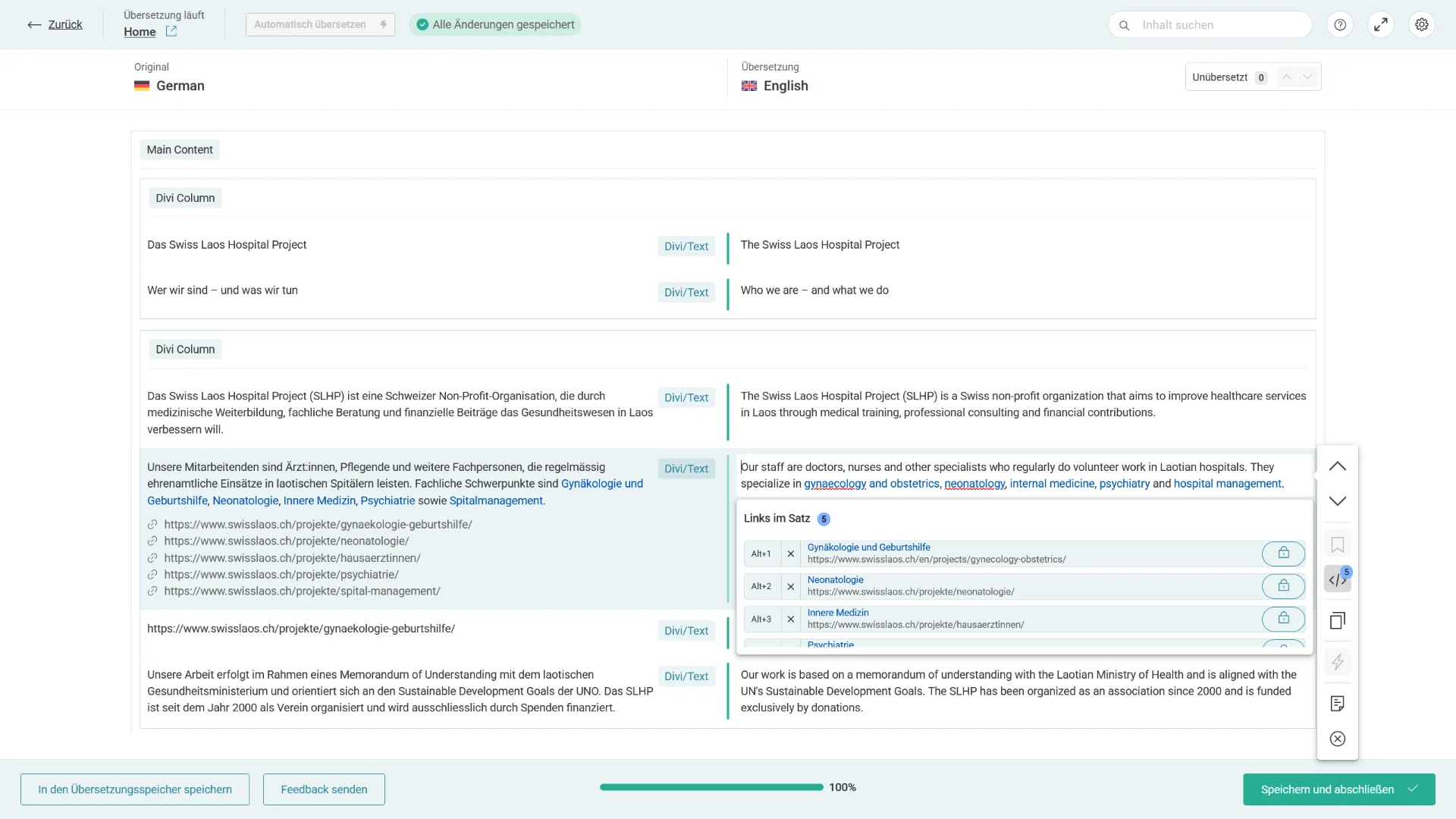This screenshot has height=819, width=1456.
Task: Click Divi/Text tag for 'Wer wir sind' row
Action: (x=686, y=292)
